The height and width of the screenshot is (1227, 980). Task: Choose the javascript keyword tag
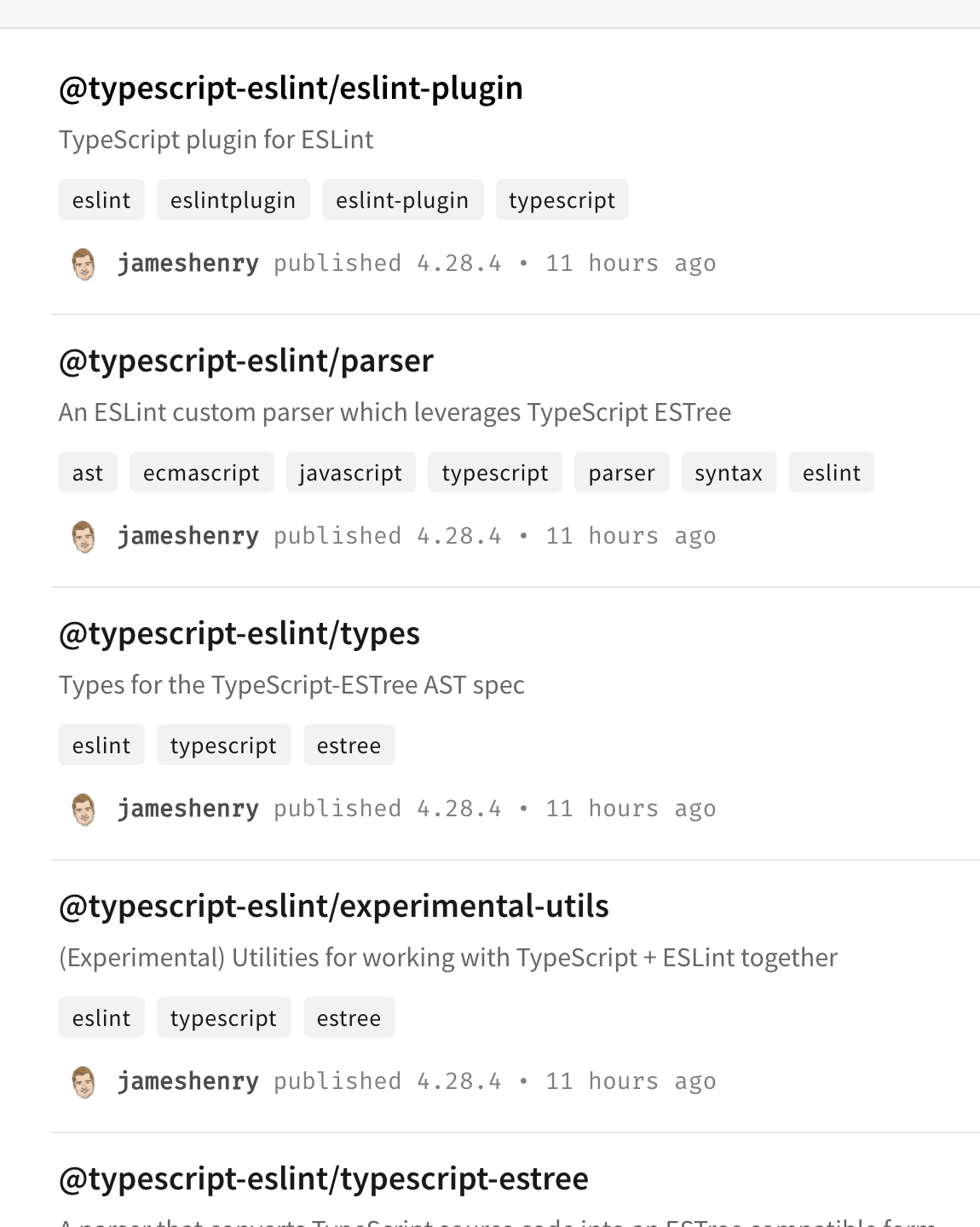350,473
